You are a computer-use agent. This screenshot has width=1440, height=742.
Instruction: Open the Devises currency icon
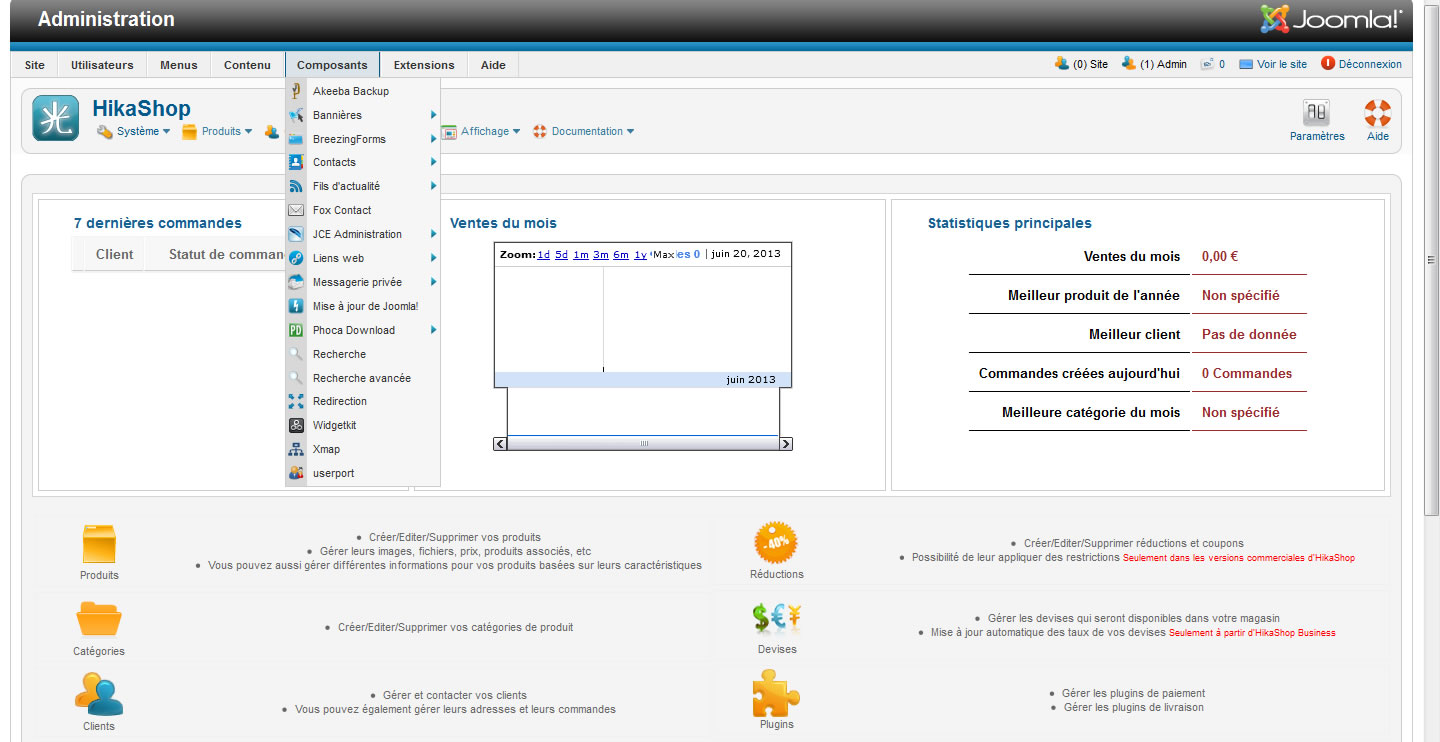pyautogui.click(x=777, y=619)
